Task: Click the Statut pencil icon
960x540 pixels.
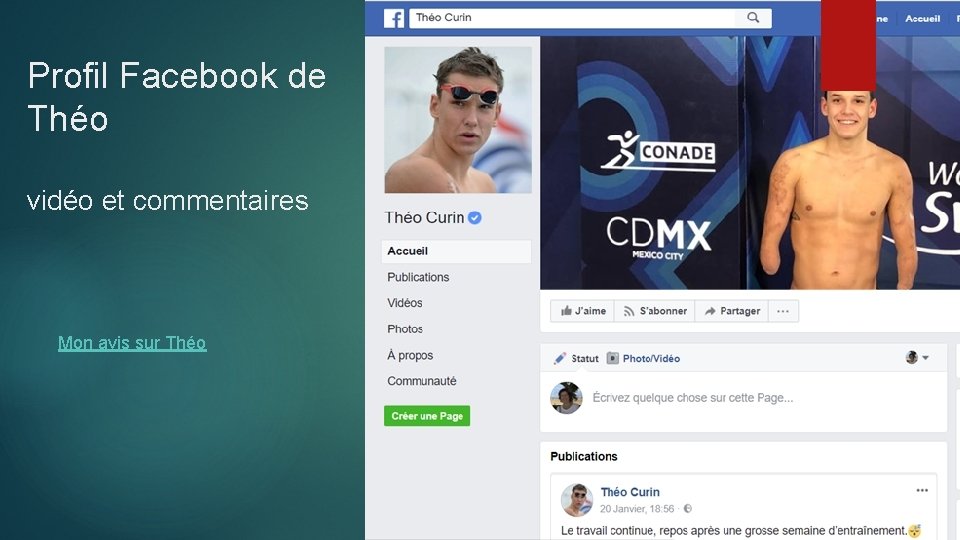Action: pyautogui.click(x=560, y=358)
